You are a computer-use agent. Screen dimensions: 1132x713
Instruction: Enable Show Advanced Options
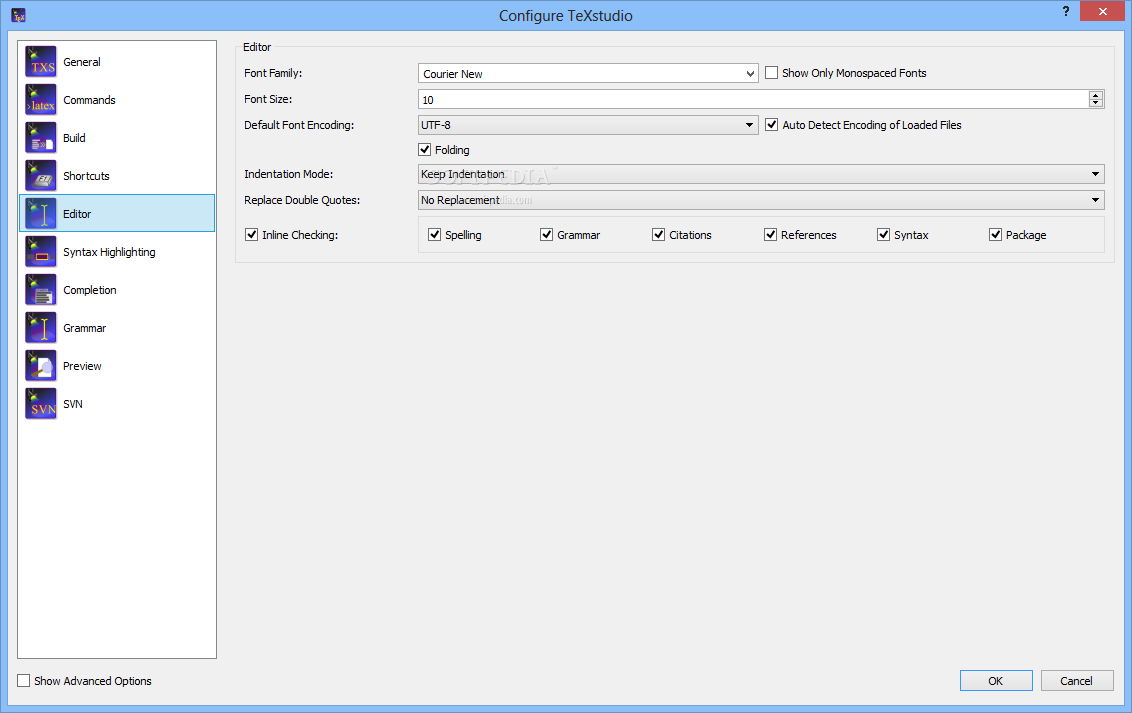tap(24, 681)
